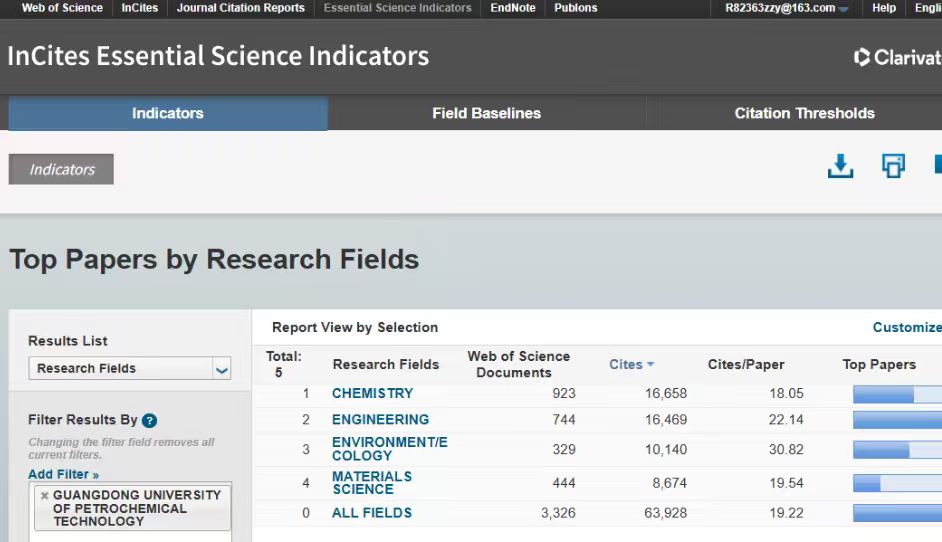Switch to the Field Baselines tab

point(487,113)
